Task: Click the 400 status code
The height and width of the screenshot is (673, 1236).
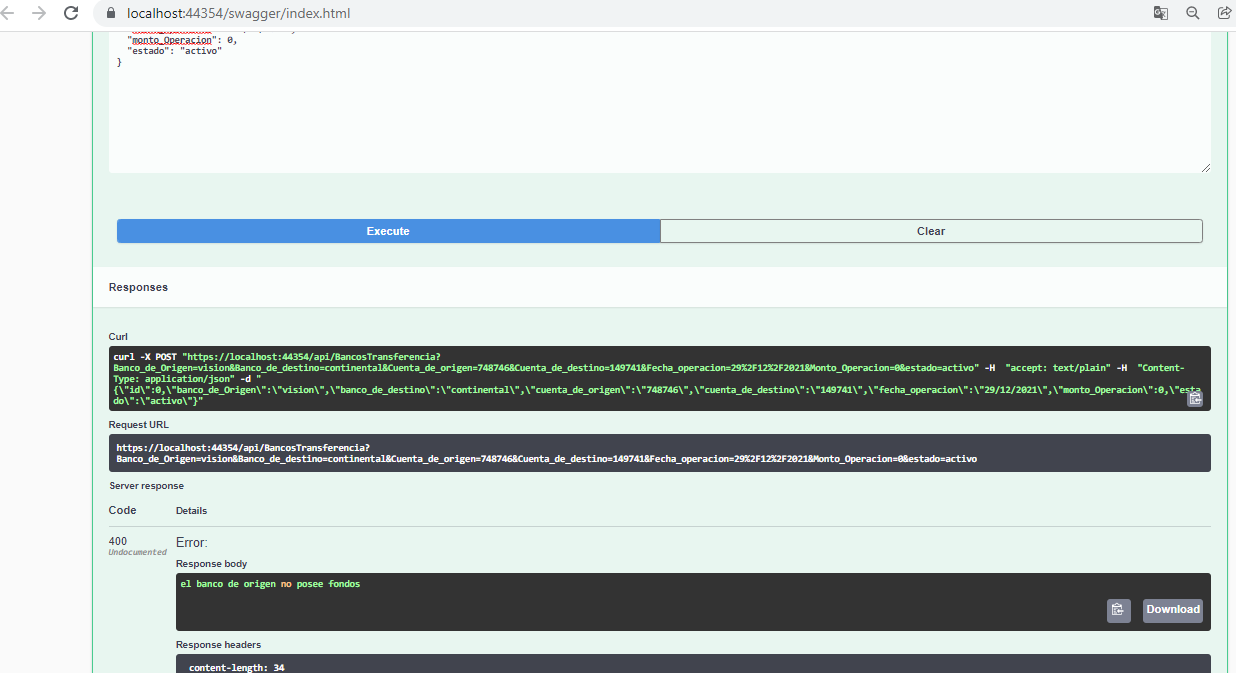Action: click(x=118, y=542)
